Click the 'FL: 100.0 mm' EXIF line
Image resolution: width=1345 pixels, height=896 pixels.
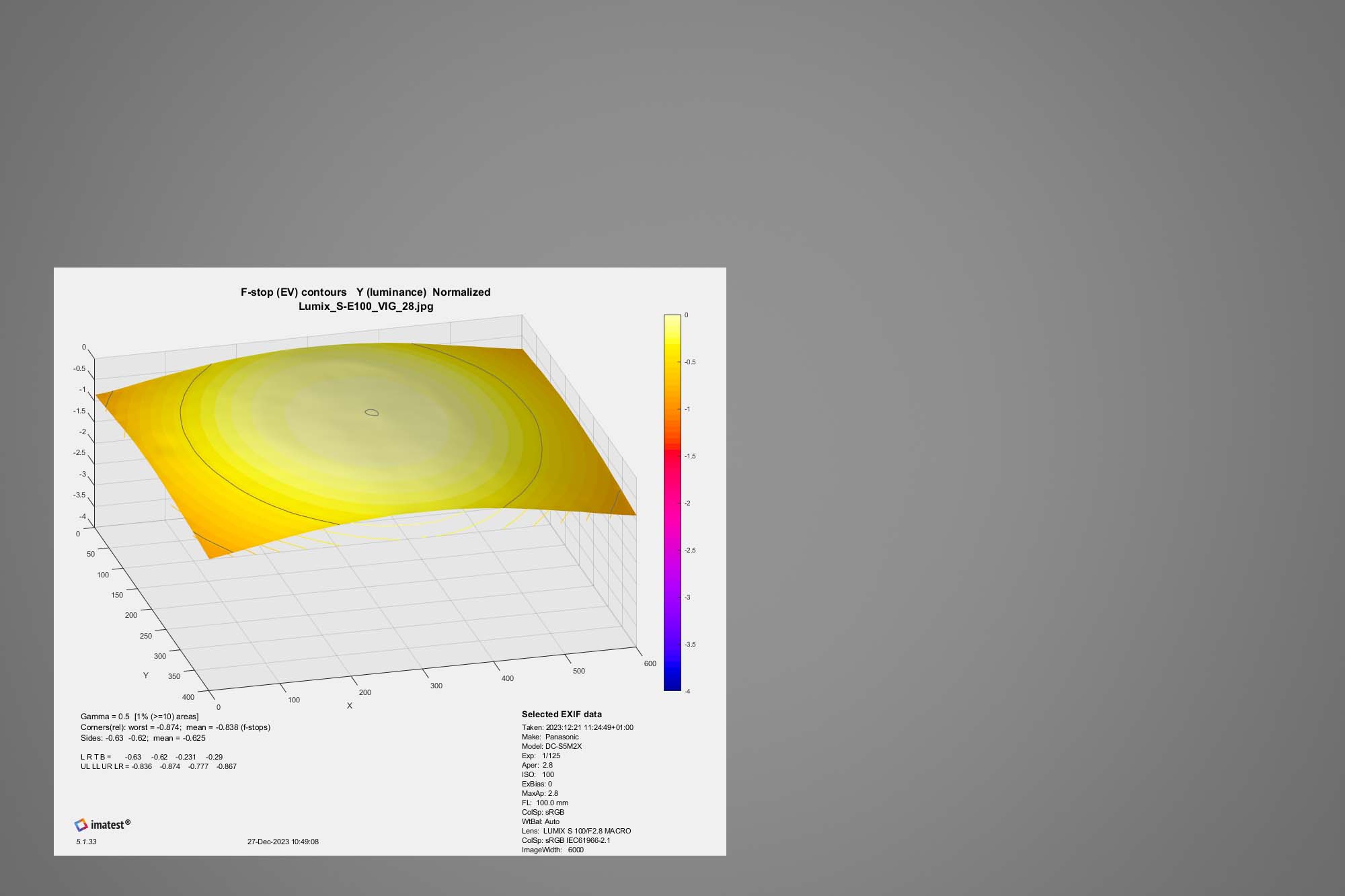(x=545, y=803)
